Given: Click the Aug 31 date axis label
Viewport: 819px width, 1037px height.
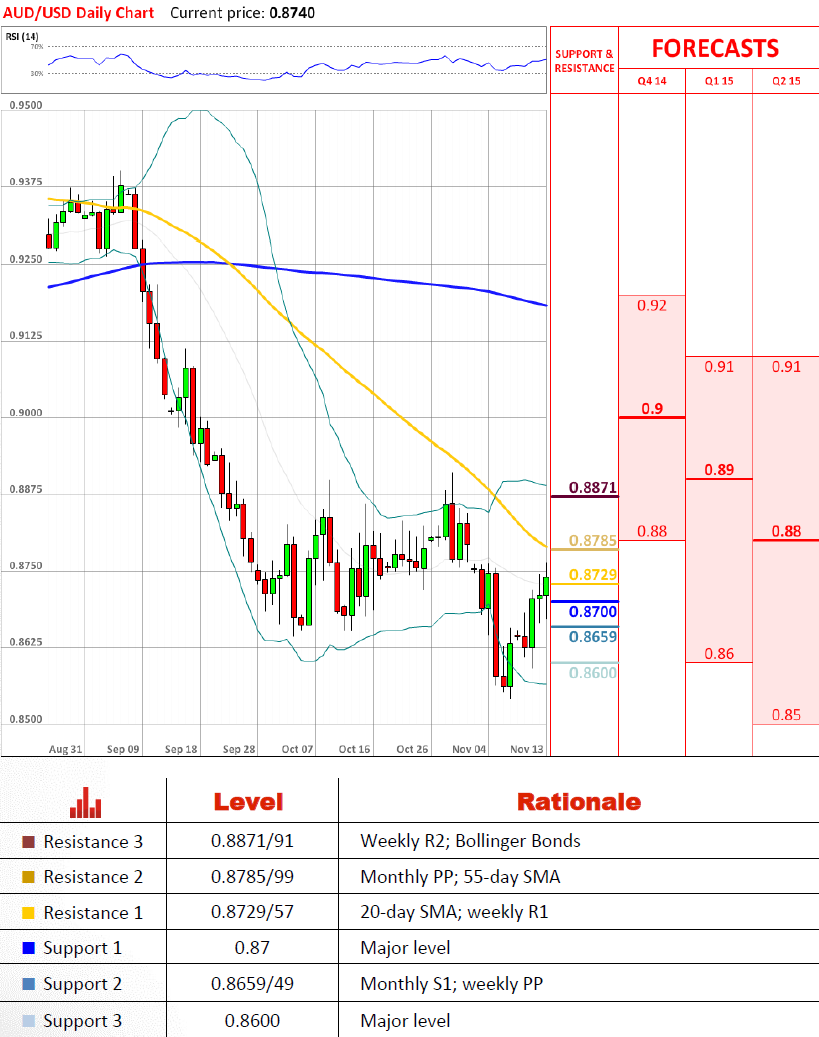Looking at the screenshot, I should coord(65,749).
